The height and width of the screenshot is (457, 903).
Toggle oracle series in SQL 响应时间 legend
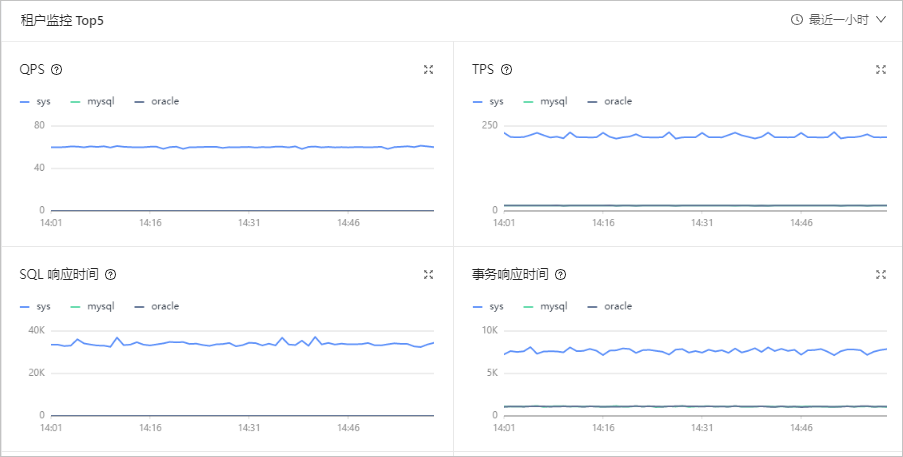[x=156, y=306]
